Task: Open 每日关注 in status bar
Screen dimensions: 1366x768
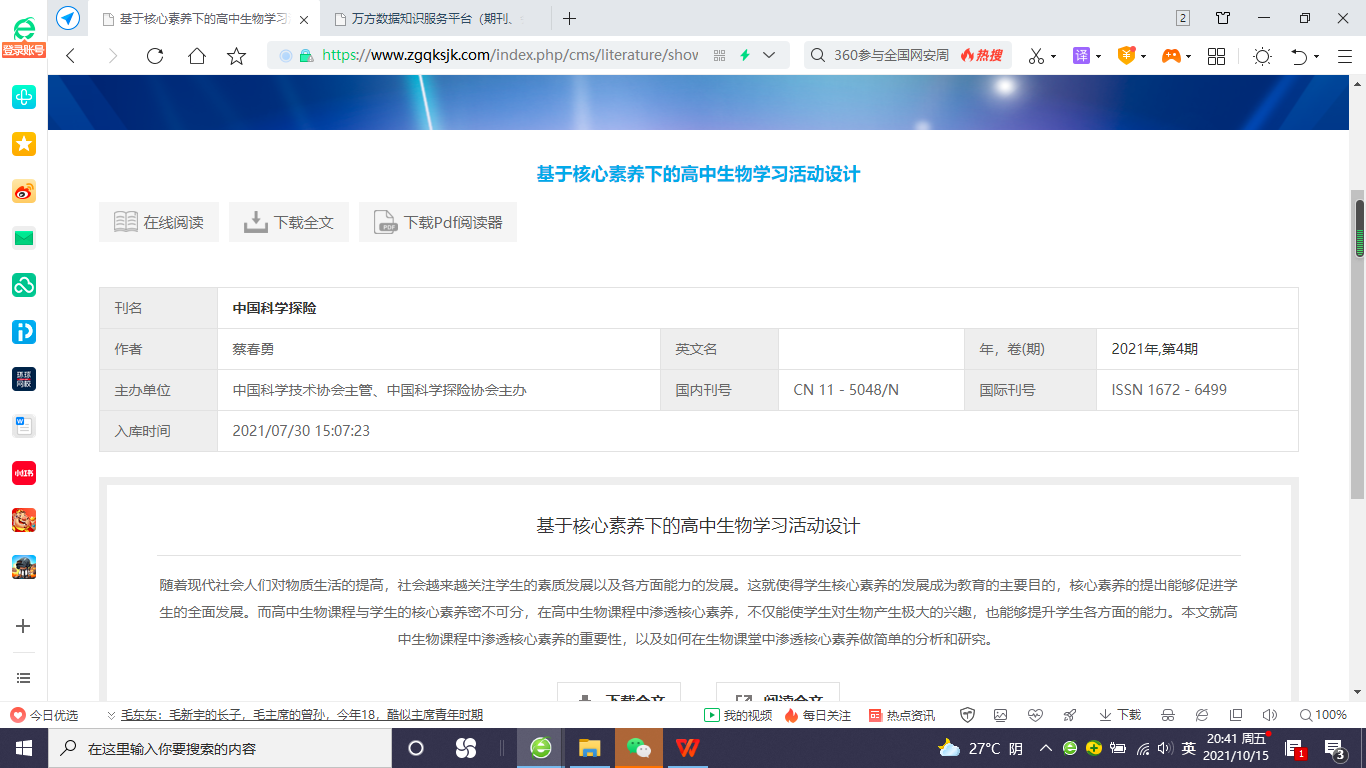Action: [818, 715]
